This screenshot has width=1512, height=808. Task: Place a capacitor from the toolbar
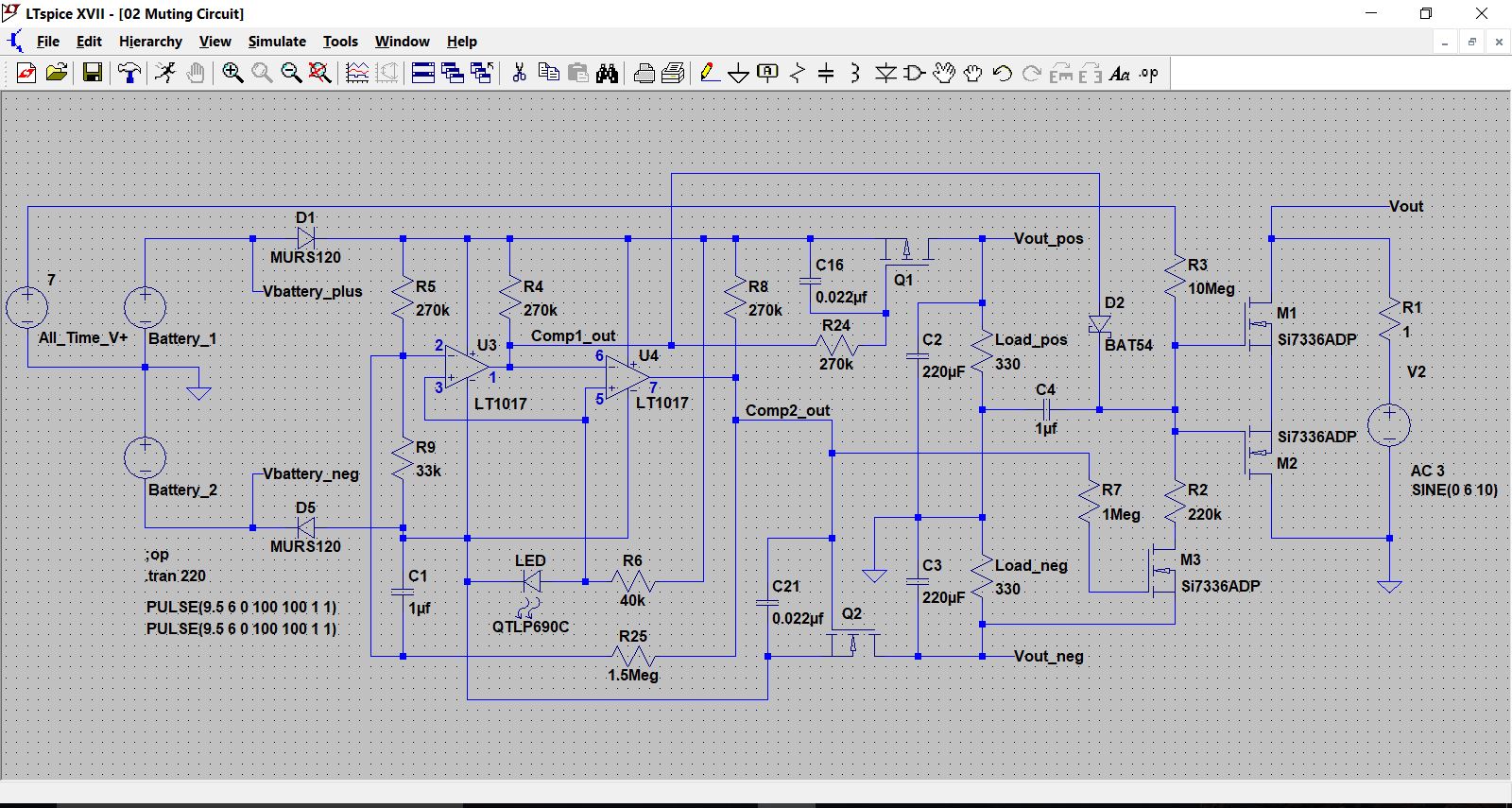coord(826,73)
